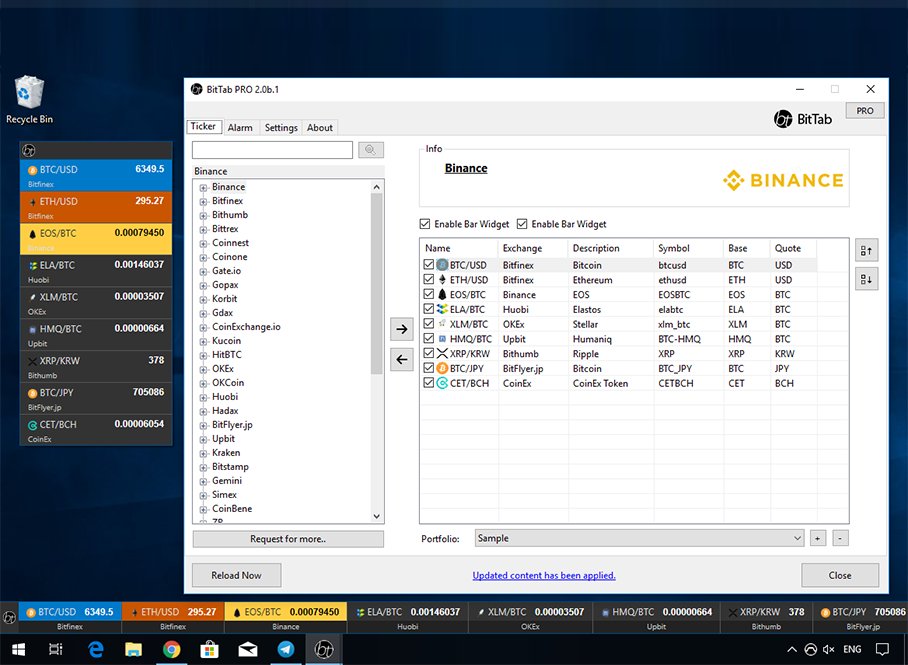Viewport: 908px width, 665px height.
Task: Add ticker with right arrow button
Action: click(x=401, y=329)
